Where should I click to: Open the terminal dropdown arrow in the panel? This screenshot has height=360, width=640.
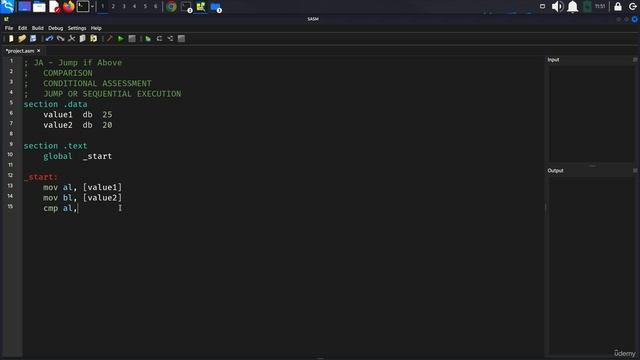coord(93,7)
